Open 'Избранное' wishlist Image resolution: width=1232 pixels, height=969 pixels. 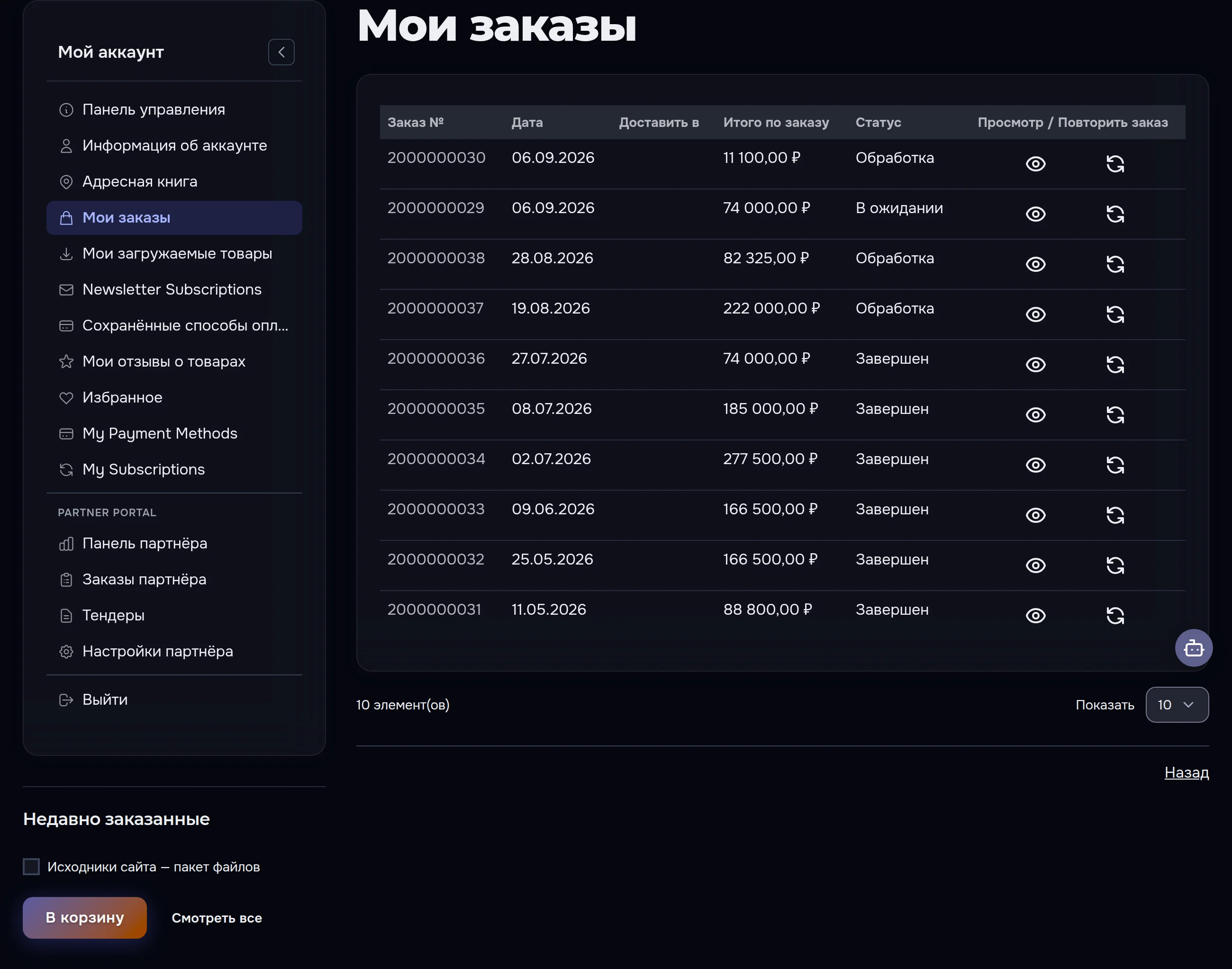pos(174,398)
